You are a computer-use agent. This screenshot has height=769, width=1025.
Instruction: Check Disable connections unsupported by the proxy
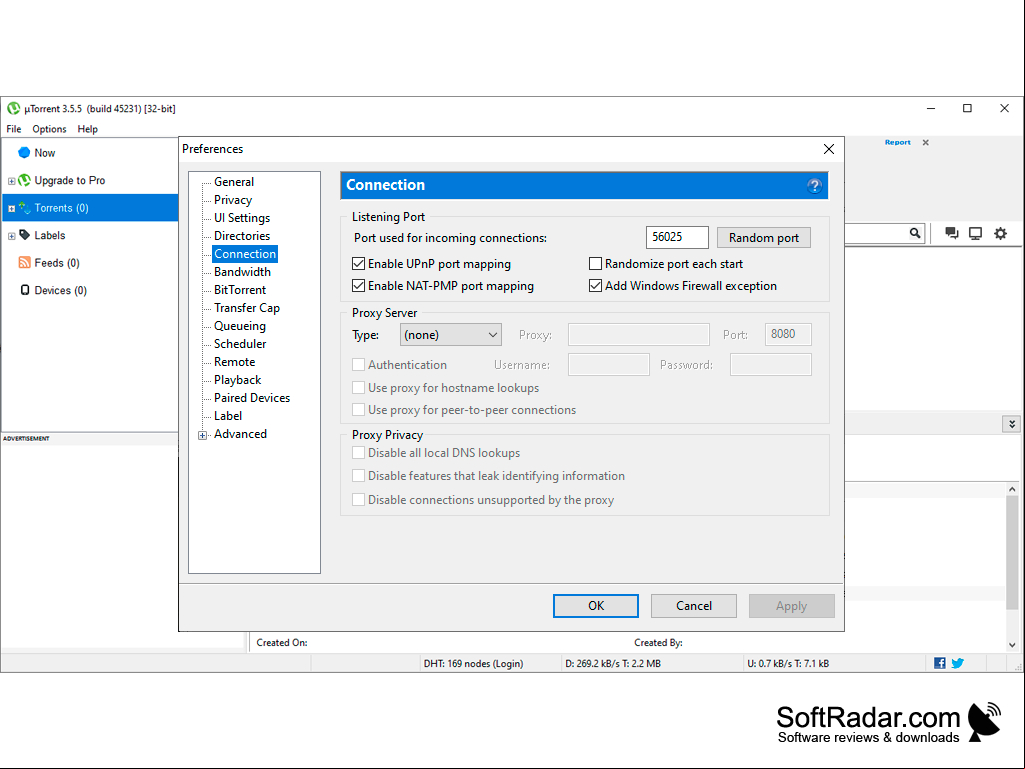(358, 500)
